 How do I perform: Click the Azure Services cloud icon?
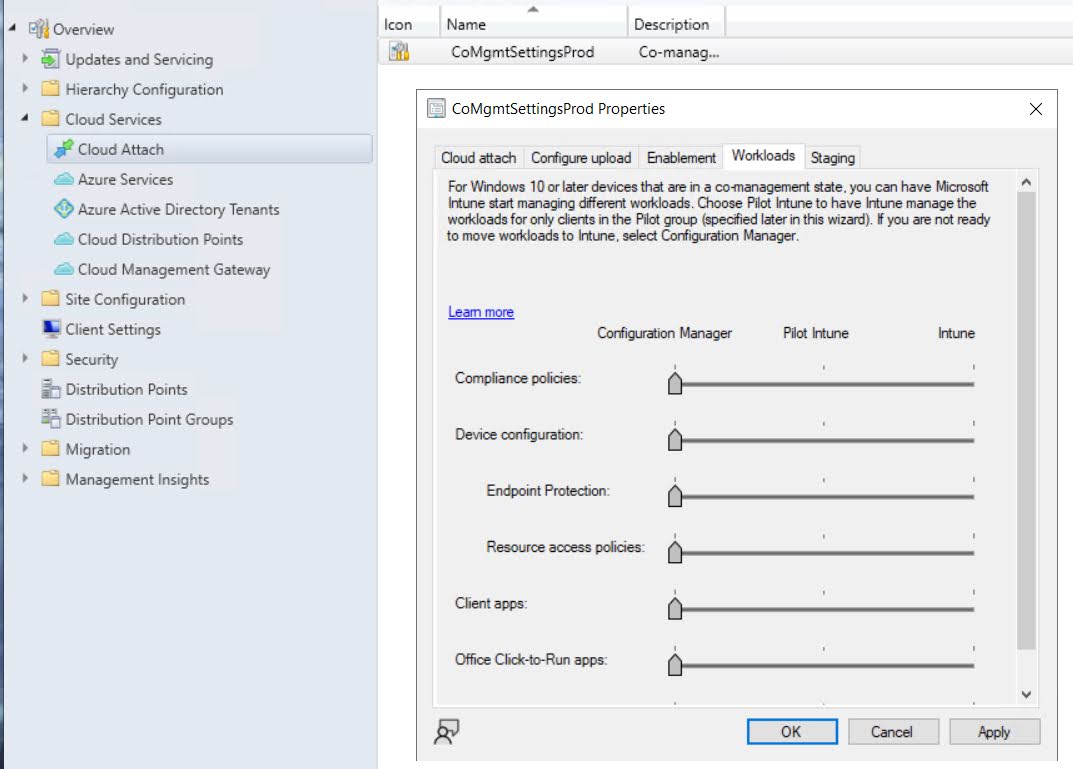[x=64, y=179]
